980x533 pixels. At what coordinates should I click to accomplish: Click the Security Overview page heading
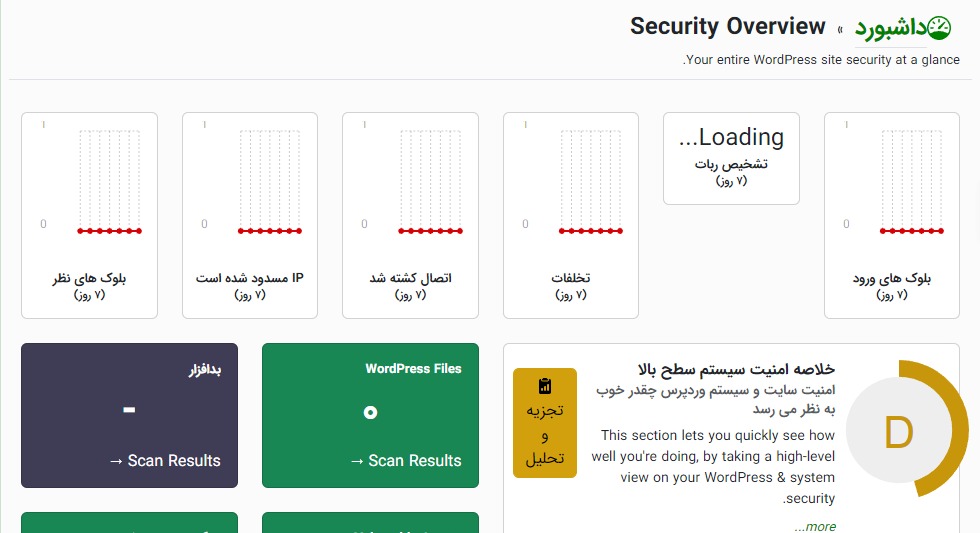click(x=728, y=27)
